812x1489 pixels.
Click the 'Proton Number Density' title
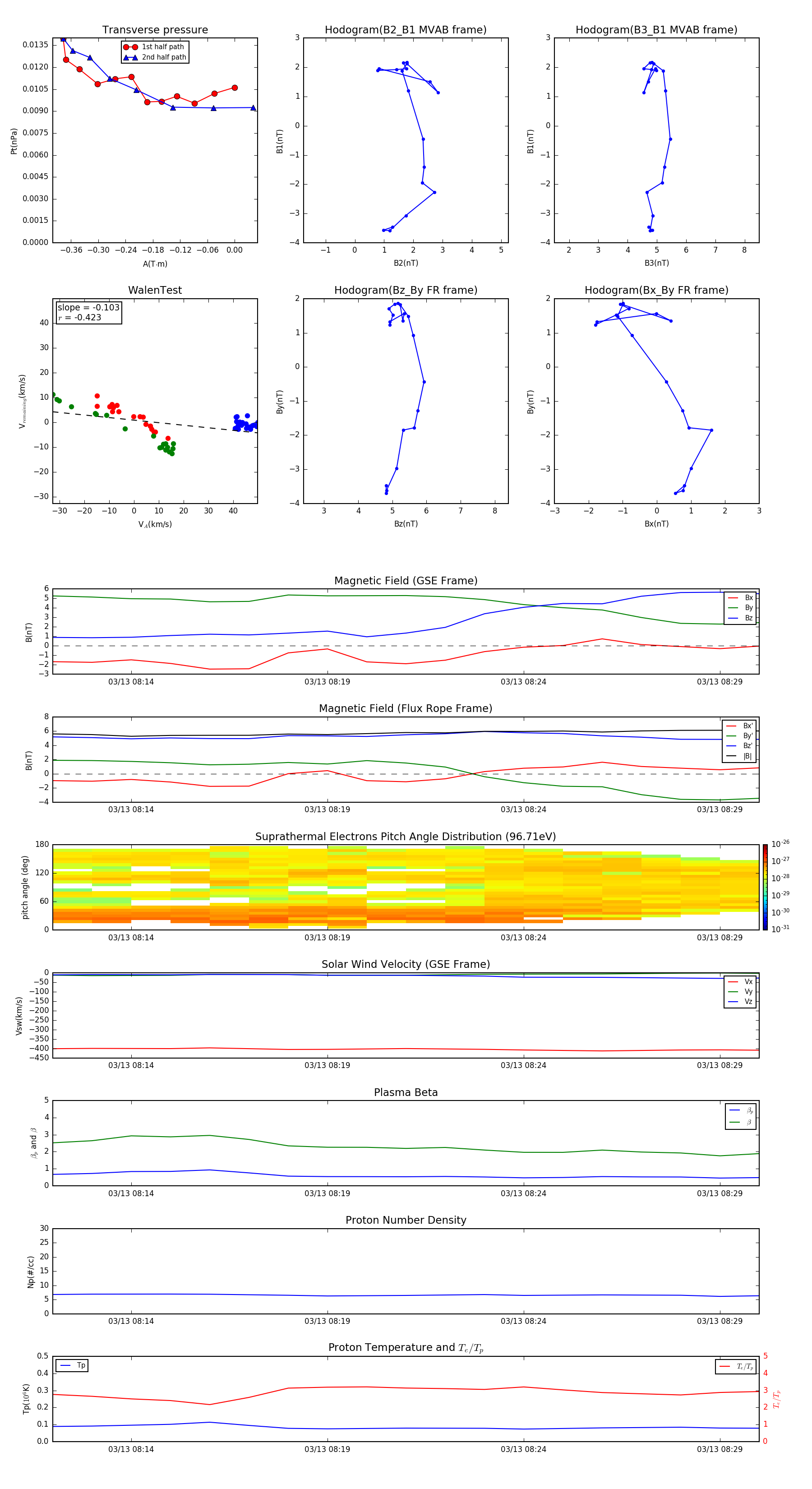(x=406, y=1220)
